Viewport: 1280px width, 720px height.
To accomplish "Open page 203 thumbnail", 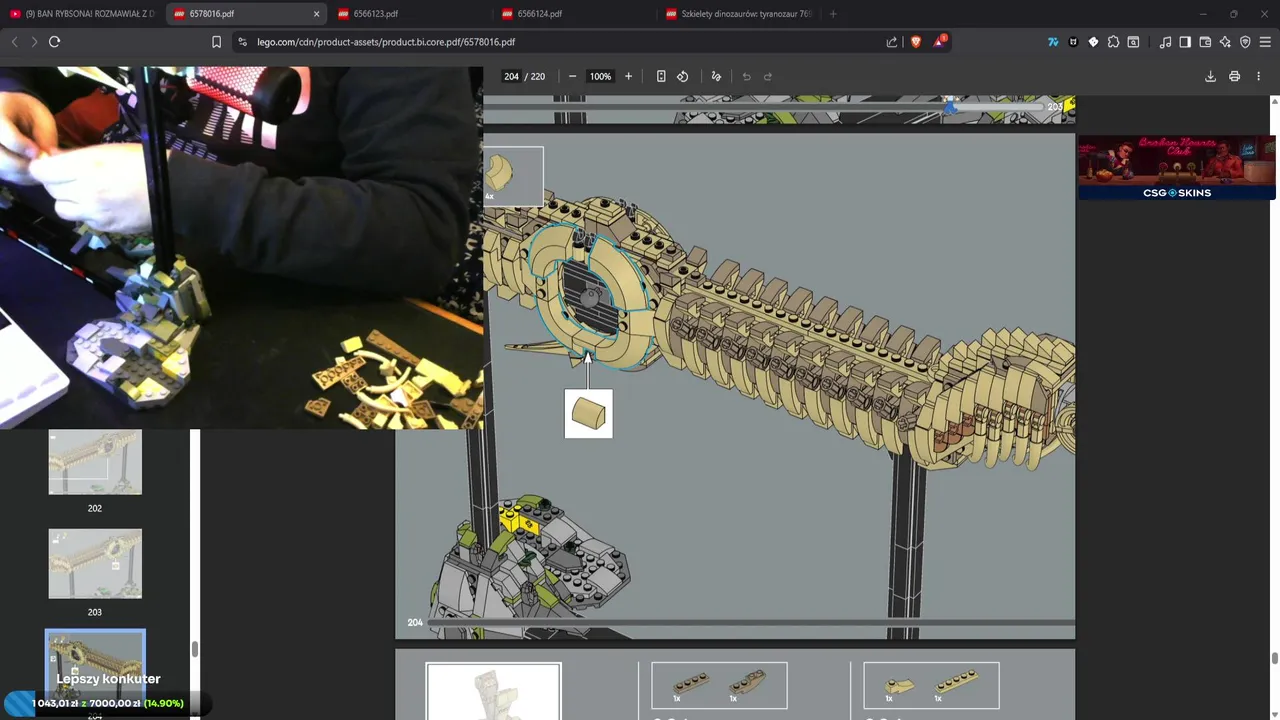I will coord(95,564).
